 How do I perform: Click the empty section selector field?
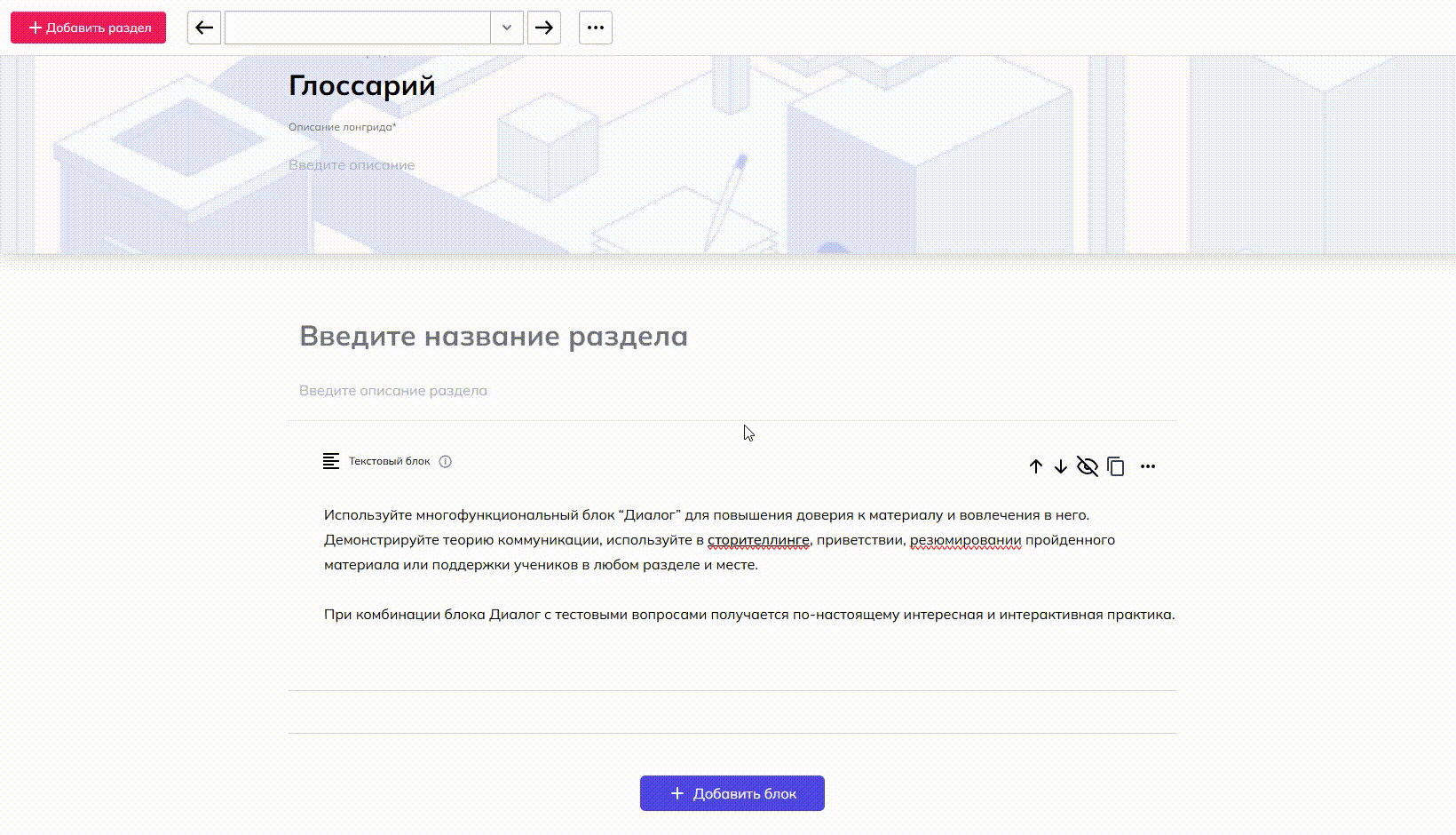357,28
